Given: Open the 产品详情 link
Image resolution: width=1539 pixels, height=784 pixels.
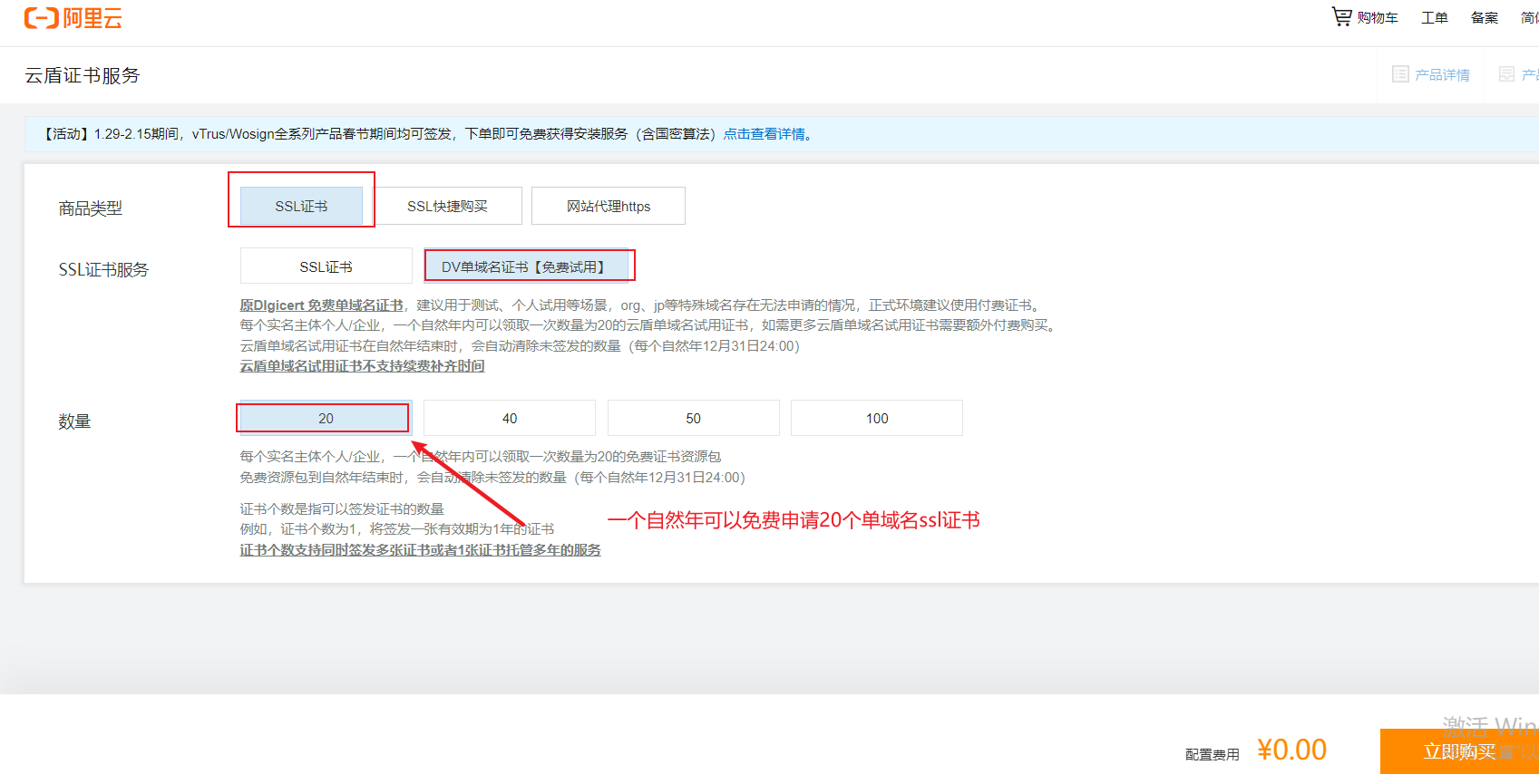Looking at the screenshot, I should (x=1442, y=74).
